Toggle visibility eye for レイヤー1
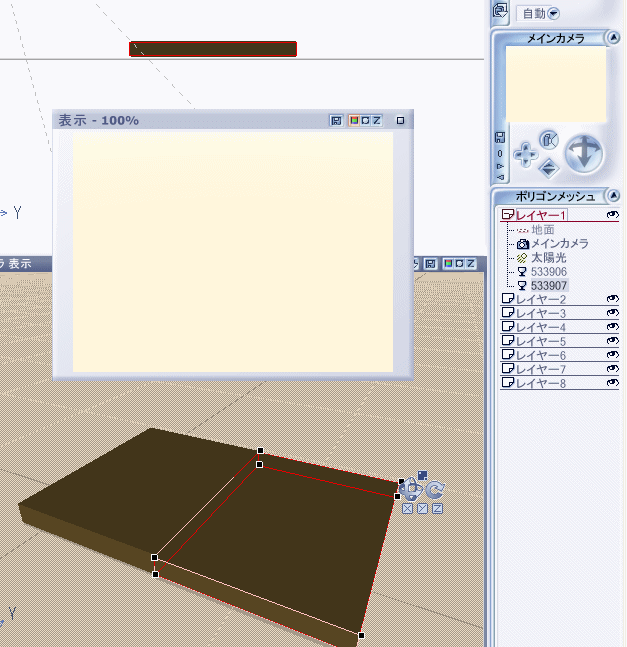The width and height of the screenshot is (627, 647). click(612, 215)
